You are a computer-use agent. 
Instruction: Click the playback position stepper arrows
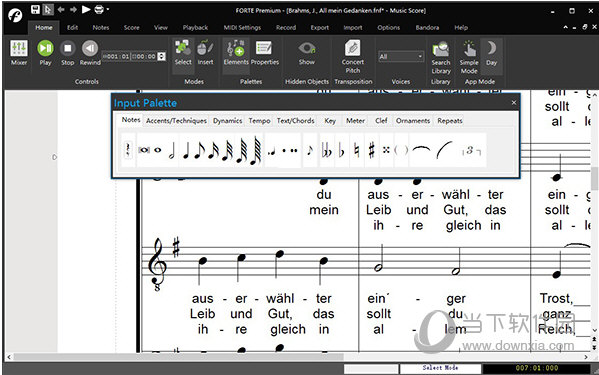tap(162, 56)
